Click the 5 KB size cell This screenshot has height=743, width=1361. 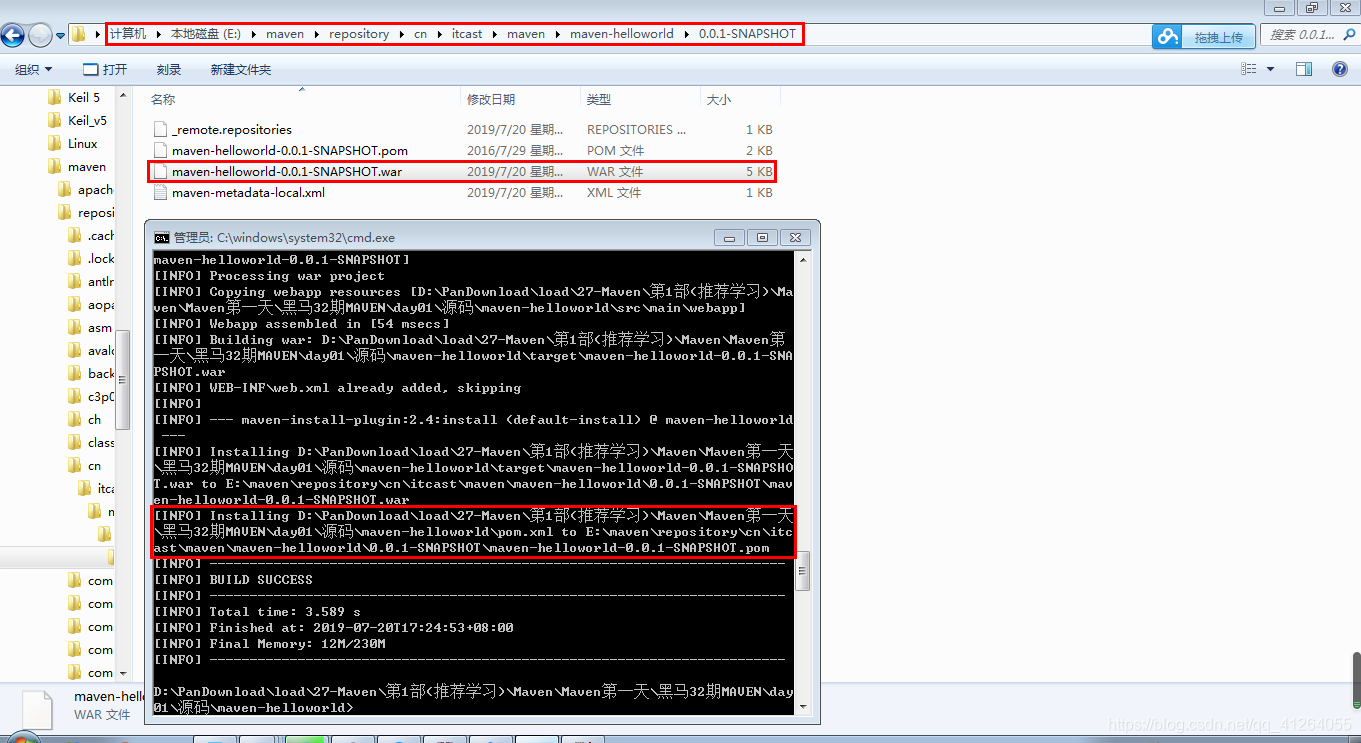[759, 172]
